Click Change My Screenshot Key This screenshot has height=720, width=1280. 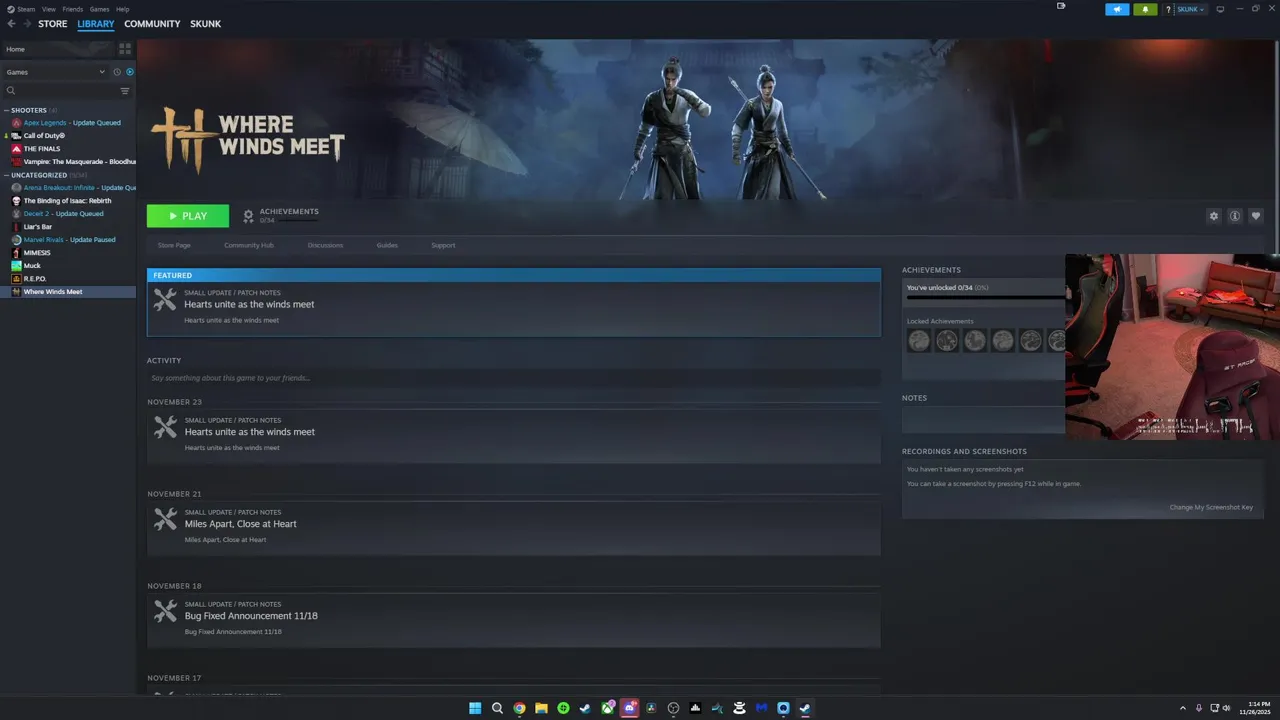pos(1211,507)
